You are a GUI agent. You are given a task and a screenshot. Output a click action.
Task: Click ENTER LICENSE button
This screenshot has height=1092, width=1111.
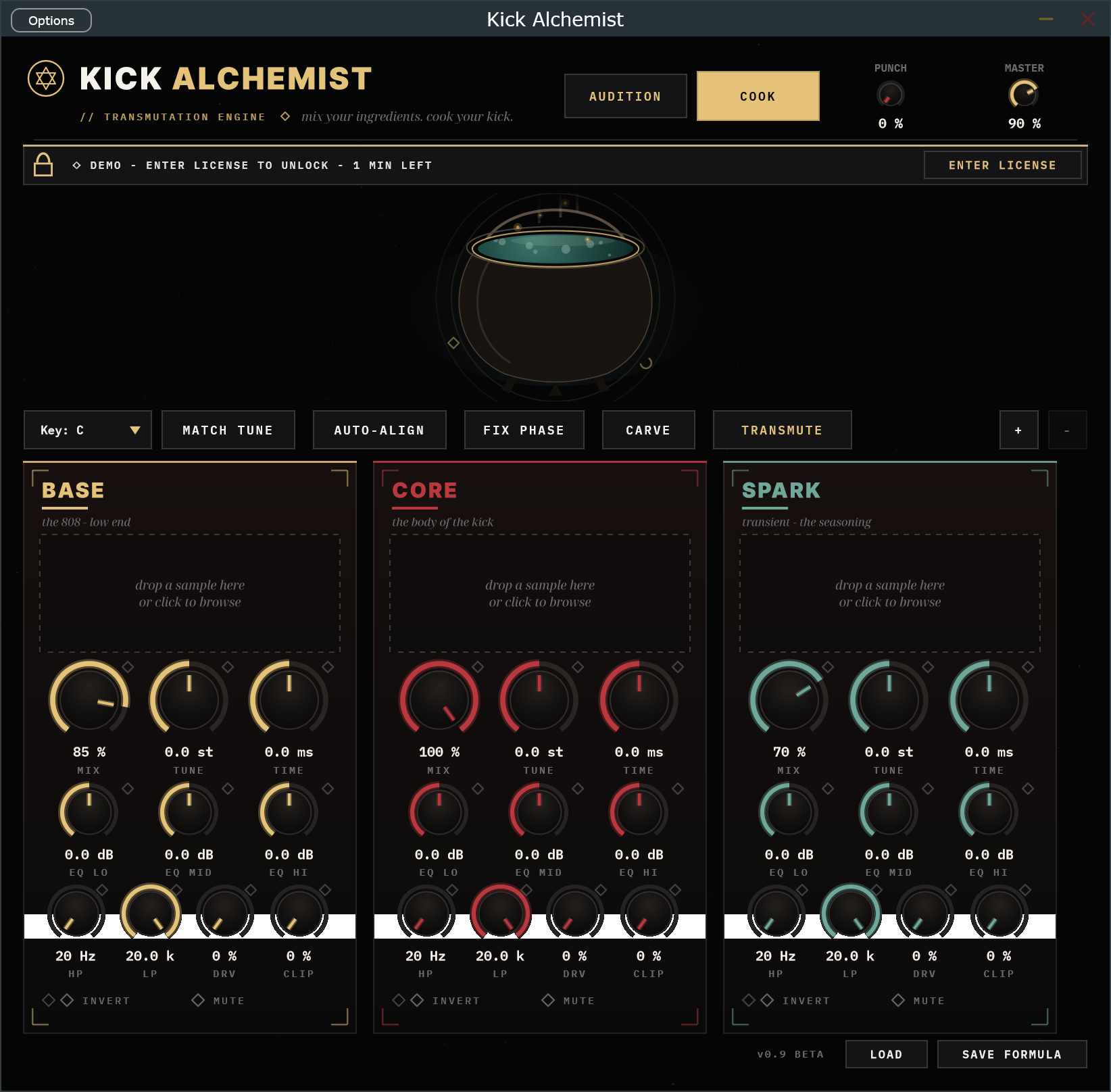pos(1003,165)
